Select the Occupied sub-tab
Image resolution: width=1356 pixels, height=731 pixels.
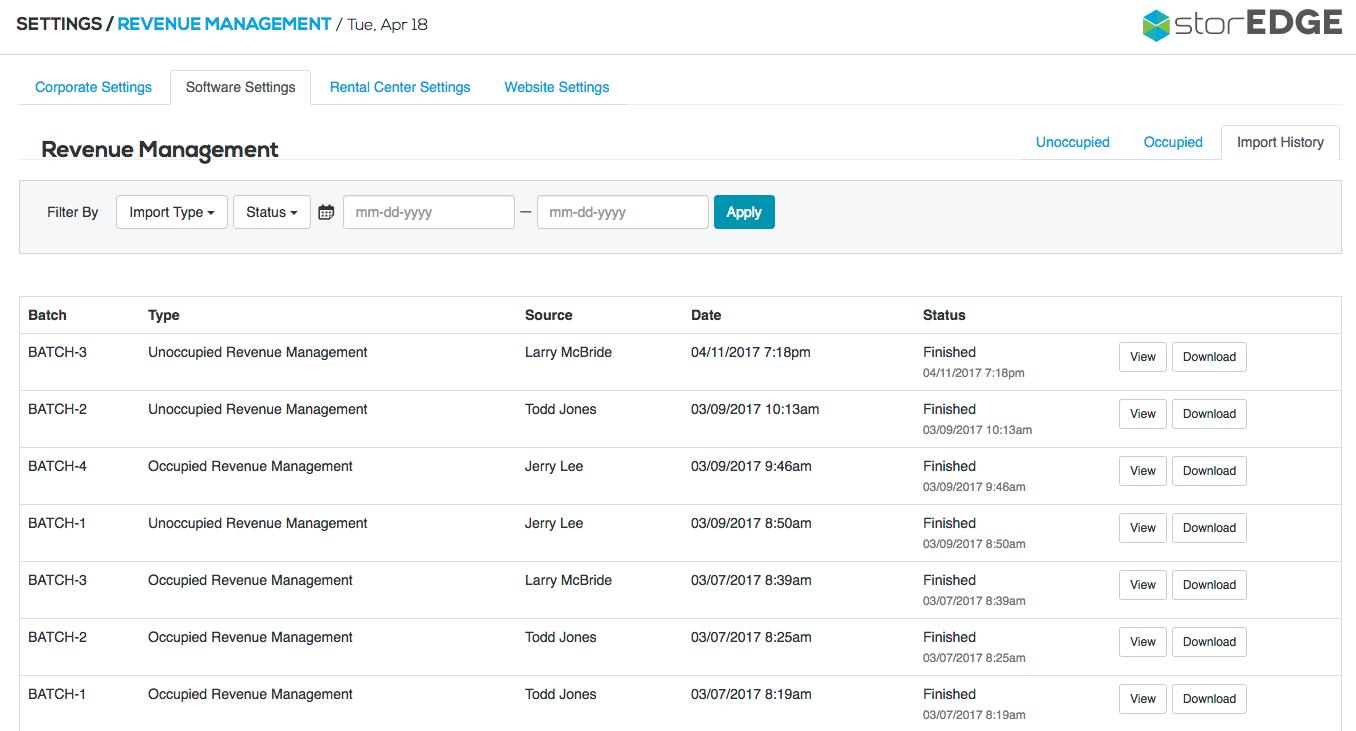point(1172,142)
